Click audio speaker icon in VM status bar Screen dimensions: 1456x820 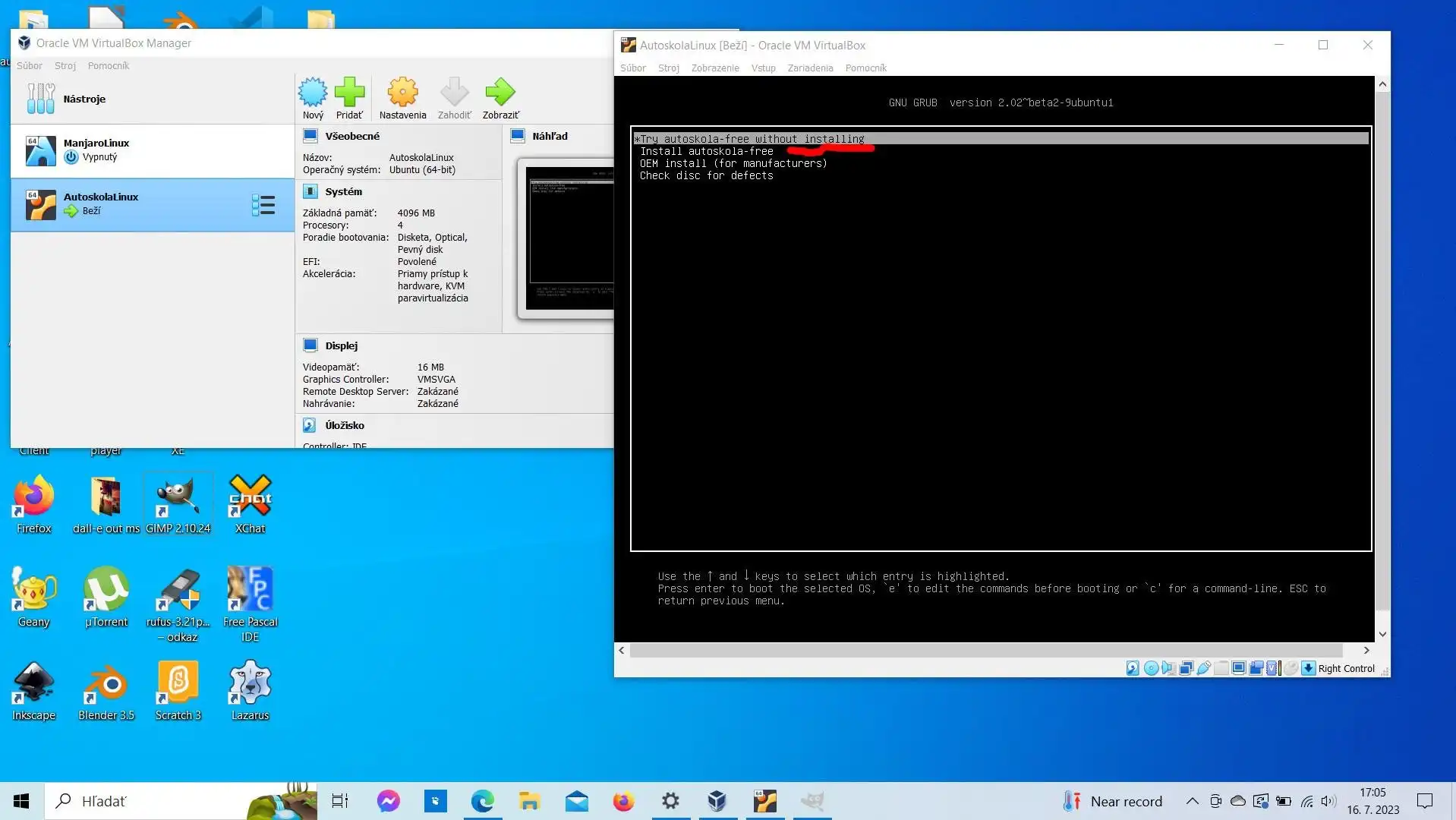1169,668
